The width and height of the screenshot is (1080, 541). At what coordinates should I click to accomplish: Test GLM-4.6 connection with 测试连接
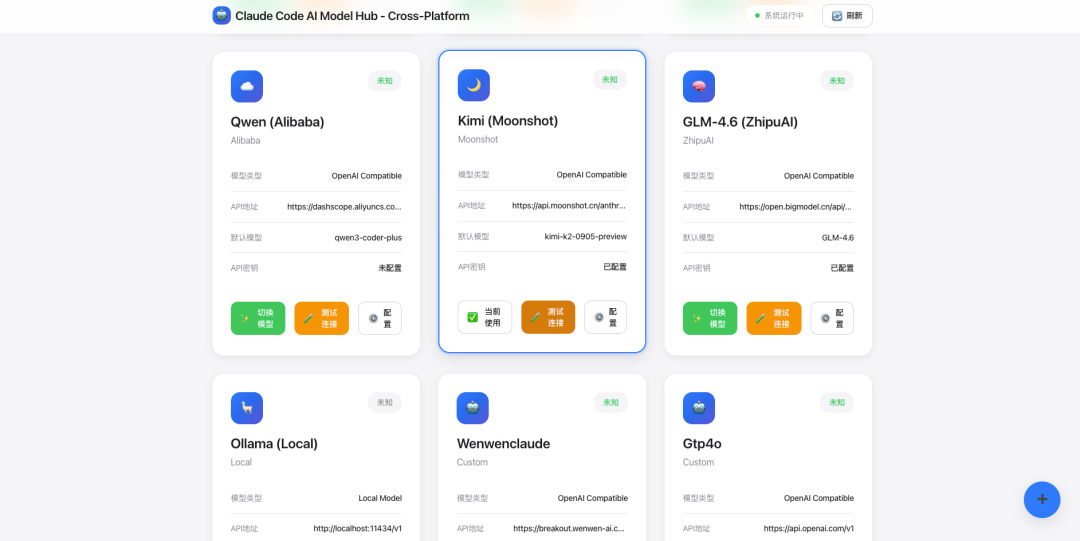pyautogui.click(x=774, y=318)
